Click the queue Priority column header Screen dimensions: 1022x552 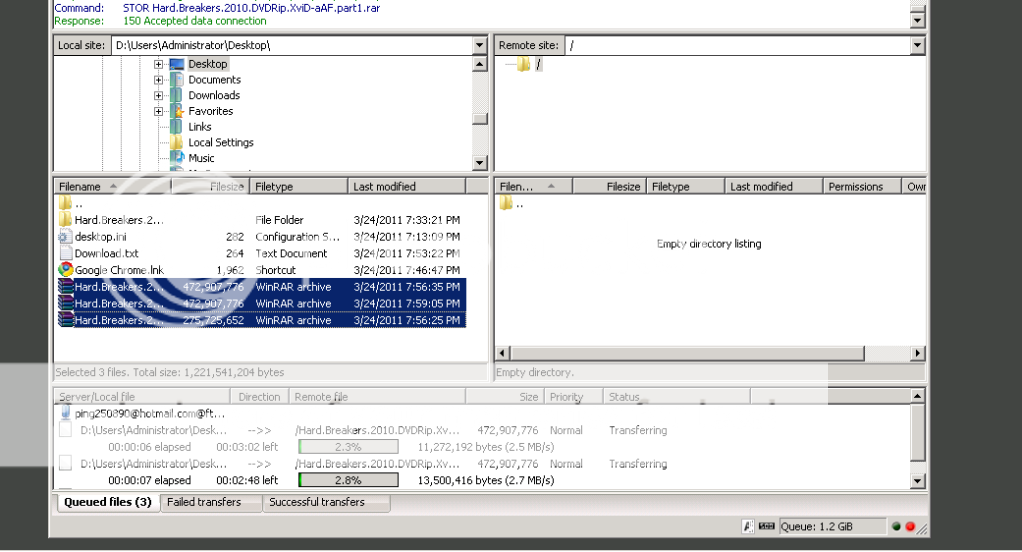(573, 397)
